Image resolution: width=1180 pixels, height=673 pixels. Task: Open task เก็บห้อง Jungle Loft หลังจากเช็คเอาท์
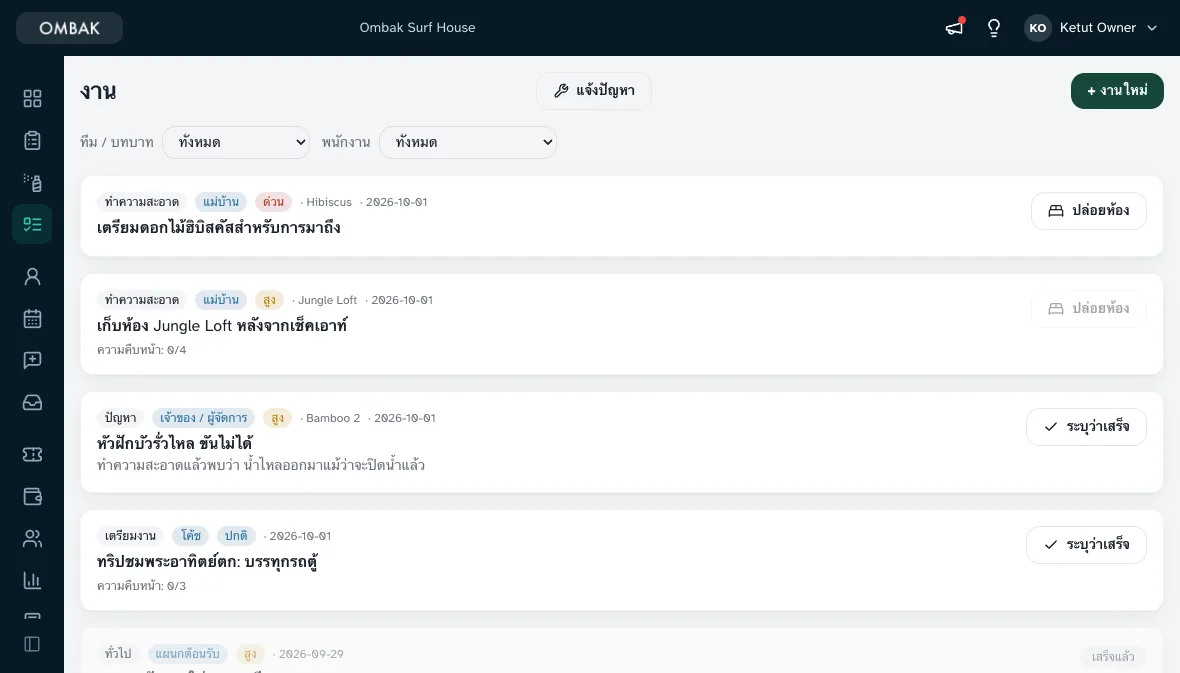point(222,326)
